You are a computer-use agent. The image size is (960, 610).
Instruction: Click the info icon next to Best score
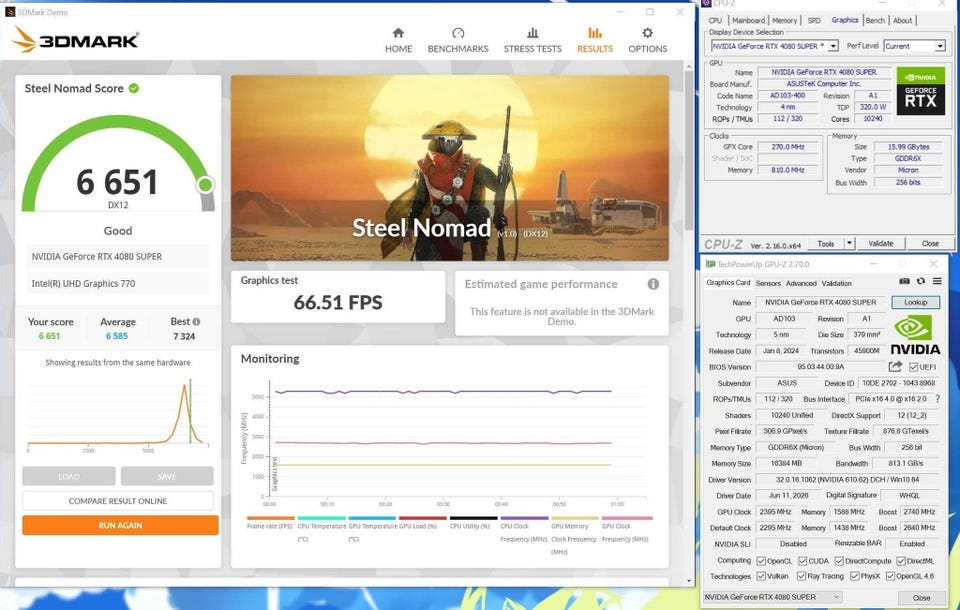(197, 322)
